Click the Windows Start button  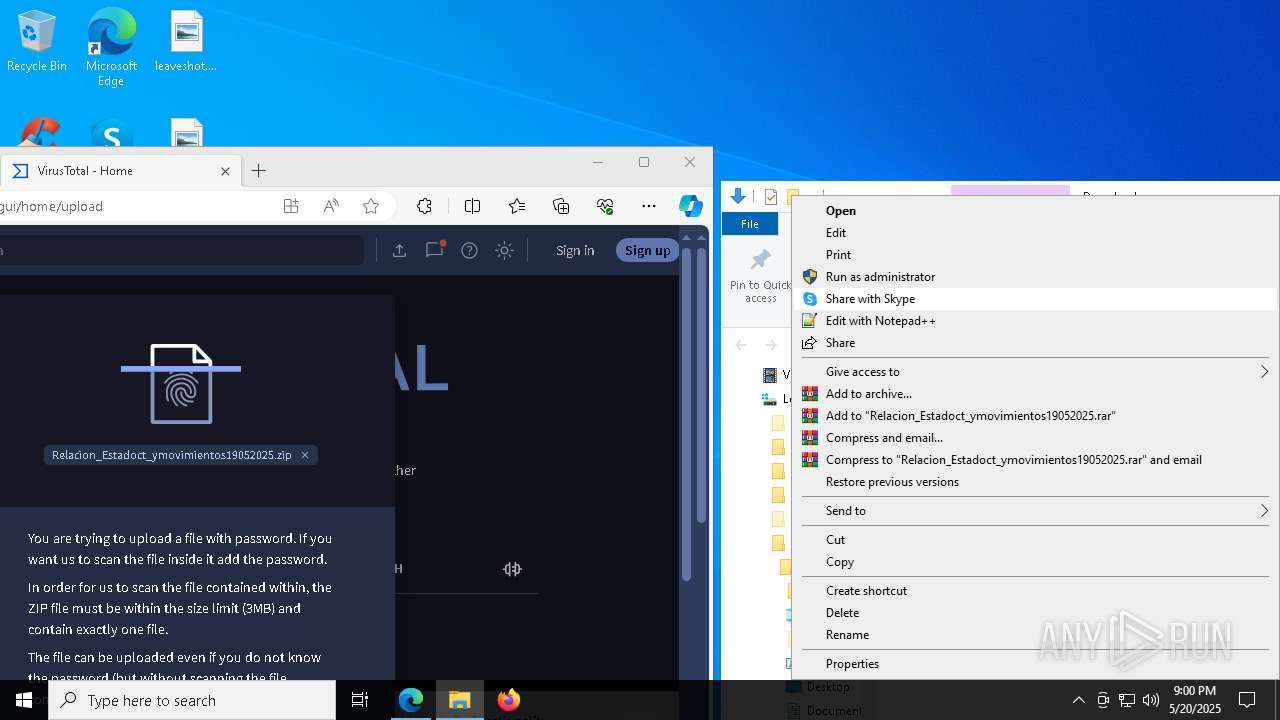[24, 700]
